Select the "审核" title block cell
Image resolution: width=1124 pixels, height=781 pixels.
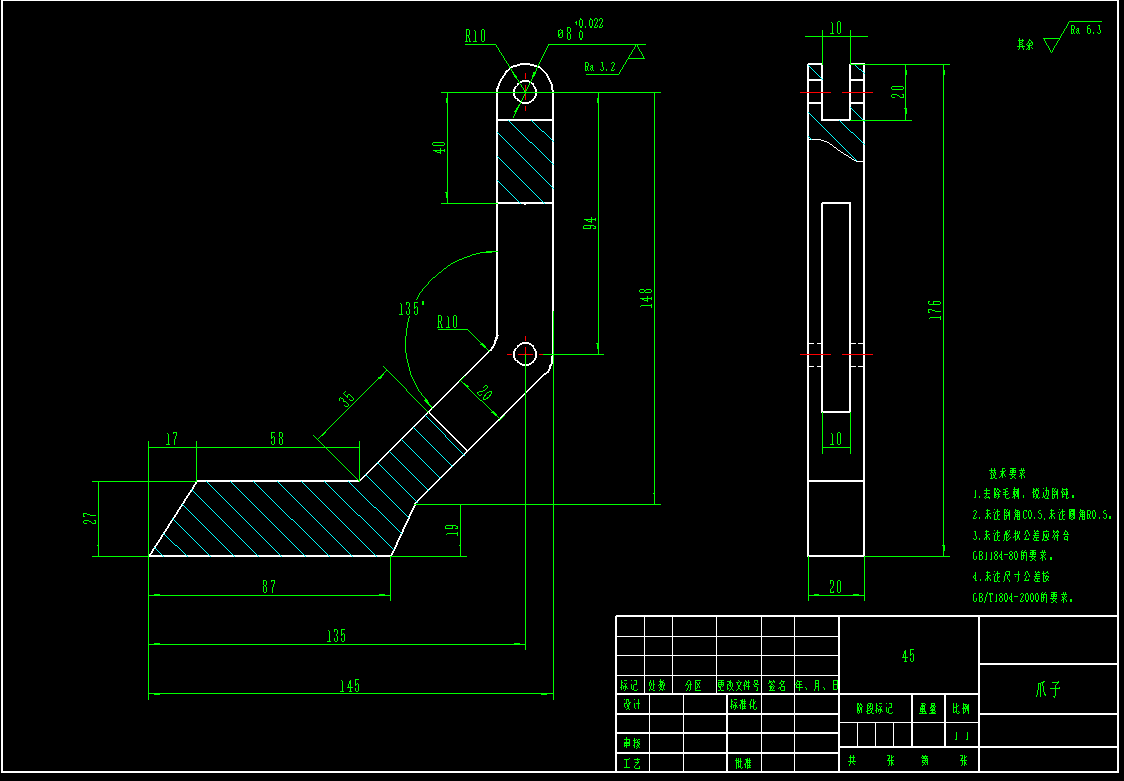pos(632,743)
